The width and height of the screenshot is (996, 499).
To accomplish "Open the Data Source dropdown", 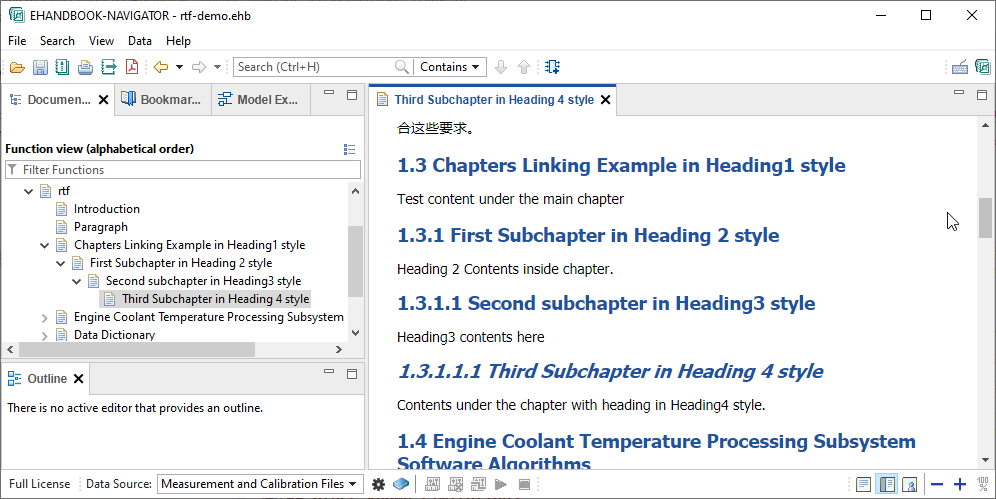I will click(259, 484).
